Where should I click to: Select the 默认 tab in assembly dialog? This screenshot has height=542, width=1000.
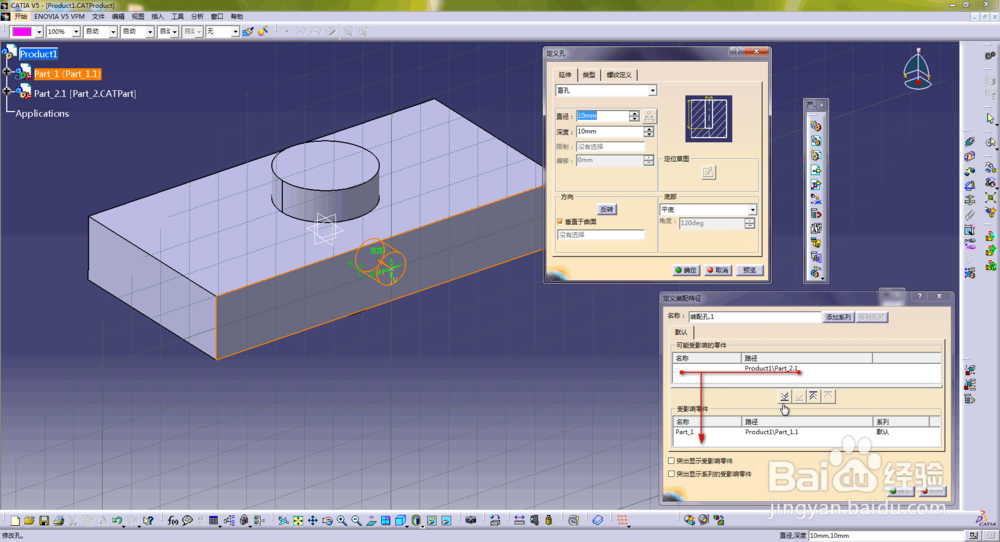[681, 332]
